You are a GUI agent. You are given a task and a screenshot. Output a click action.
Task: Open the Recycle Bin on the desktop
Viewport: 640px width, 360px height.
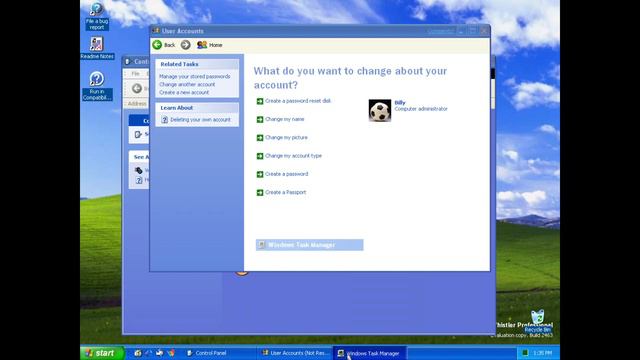pyautogui.click(x=538, y=322)
